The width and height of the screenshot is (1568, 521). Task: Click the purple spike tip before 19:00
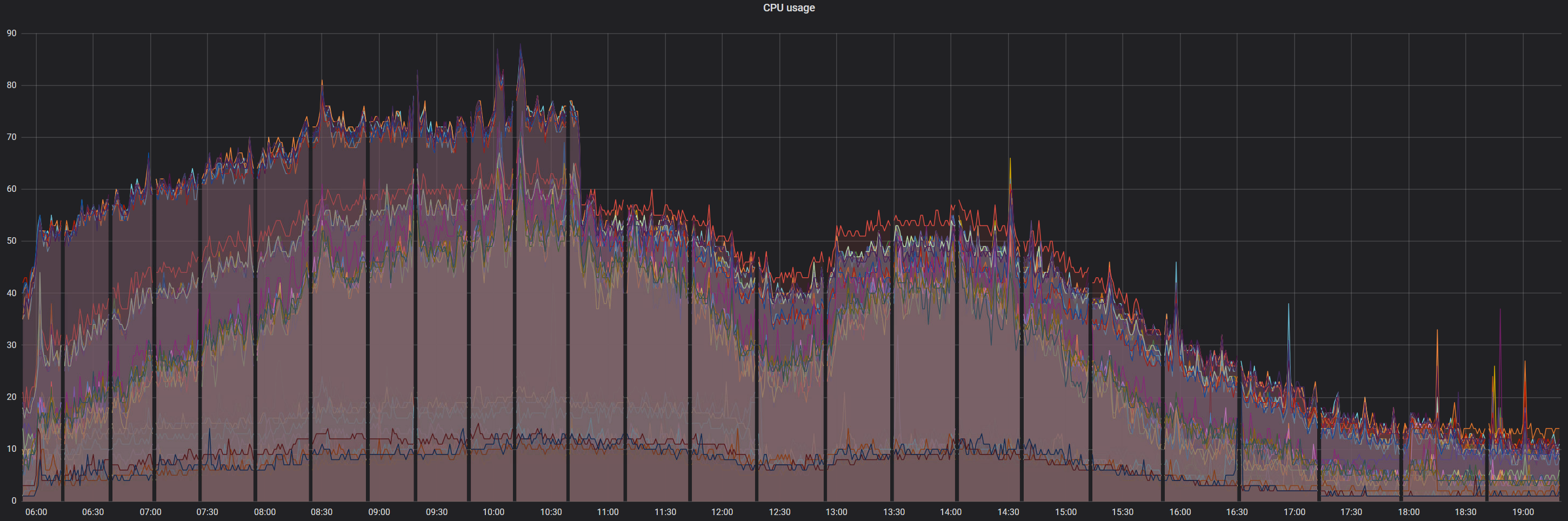(x=1500, y=310)
